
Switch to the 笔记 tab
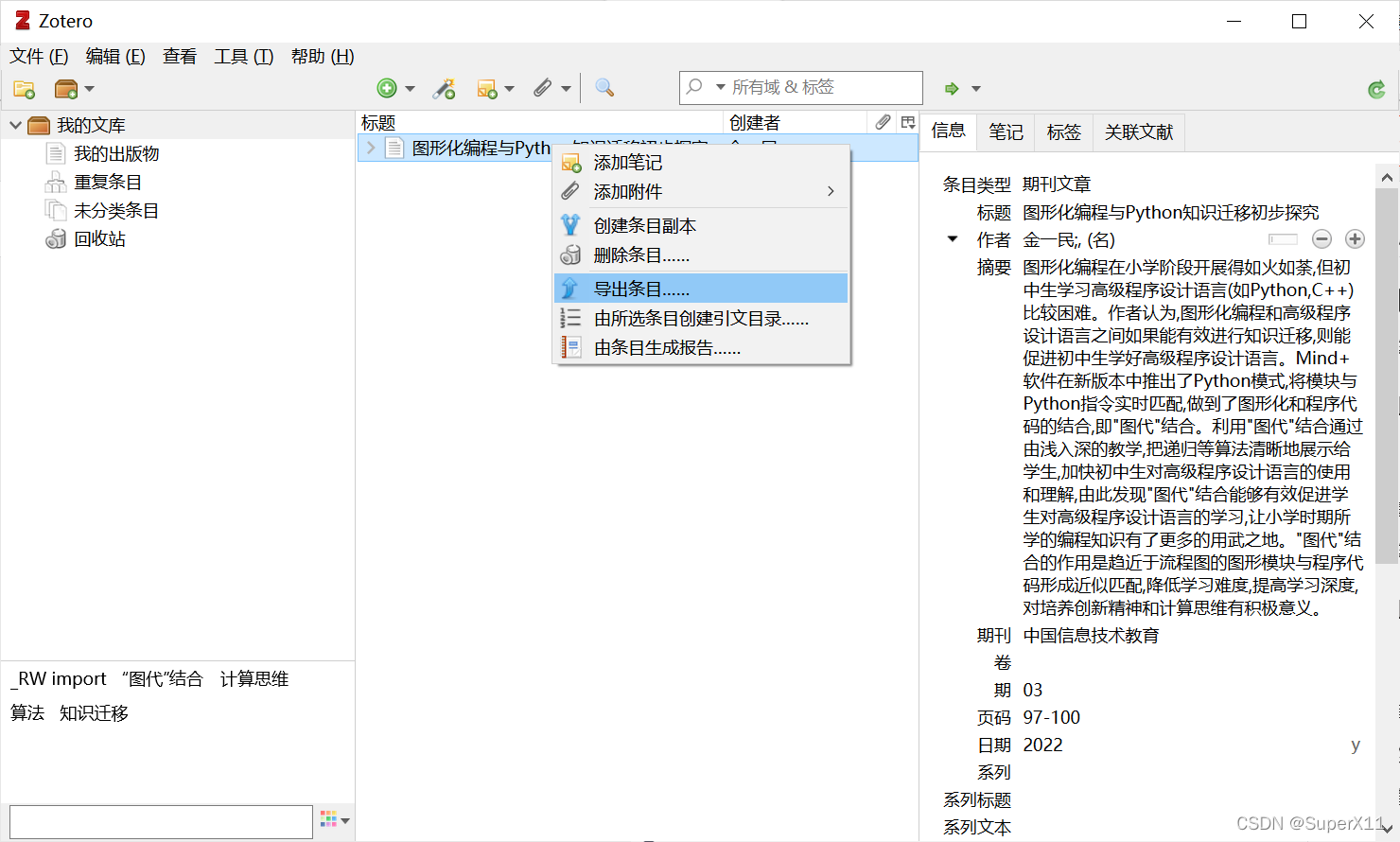point(1006,132)
